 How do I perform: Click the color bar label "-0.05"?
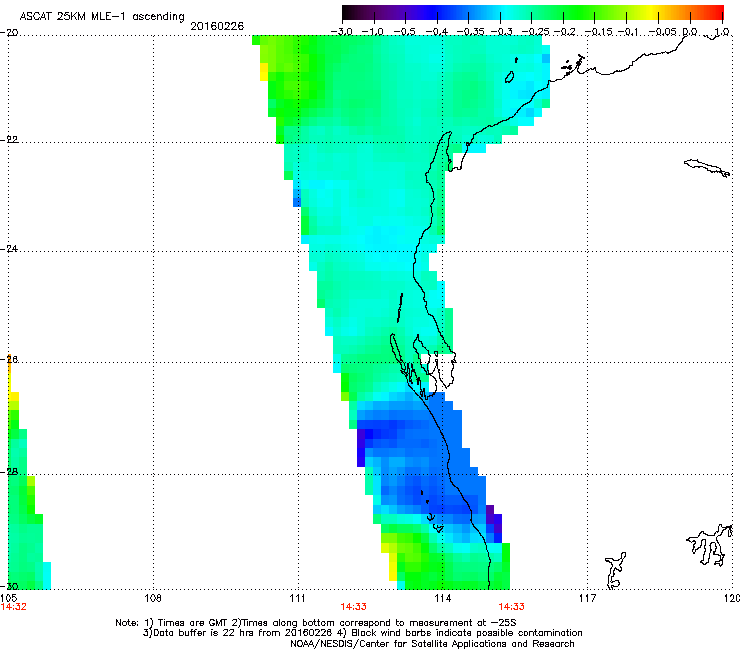pos(663,32)
